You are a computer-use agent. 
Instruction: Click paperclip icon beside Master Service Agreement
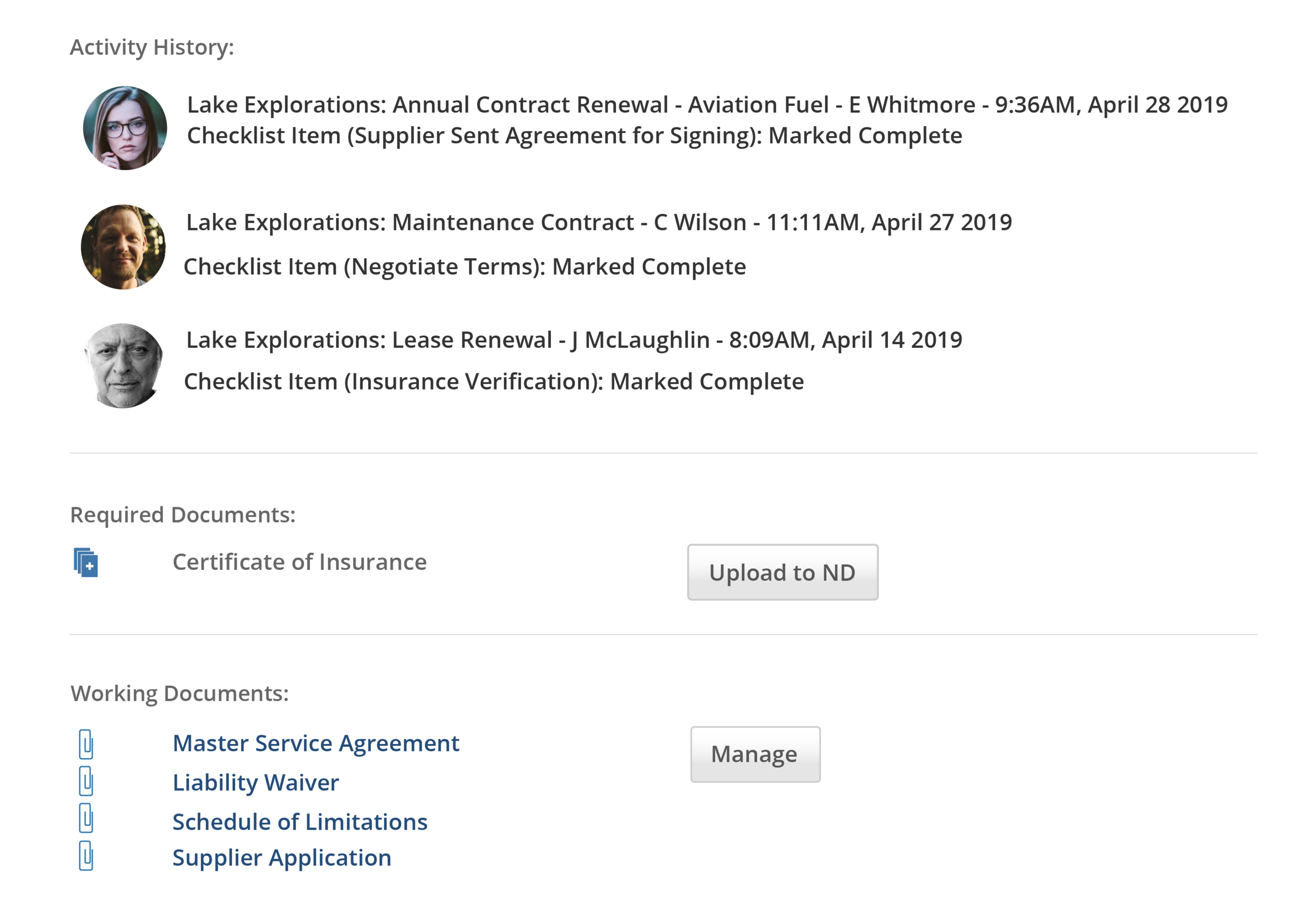(x=86, y=744)
